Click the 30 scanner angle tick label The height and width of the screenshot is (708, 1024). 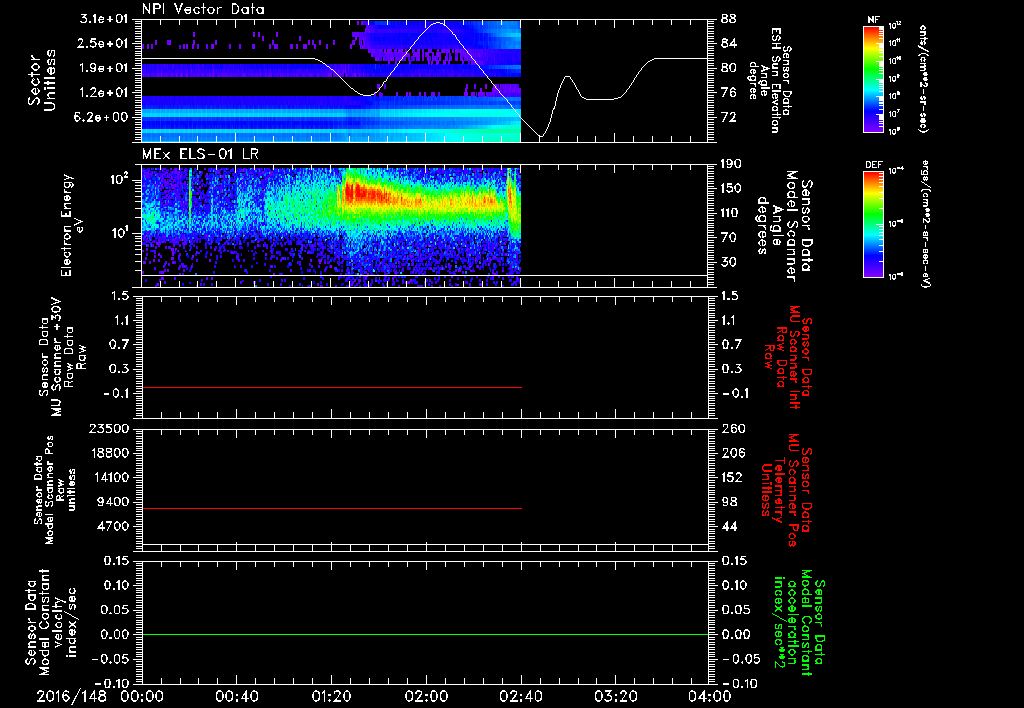point(729,263)
